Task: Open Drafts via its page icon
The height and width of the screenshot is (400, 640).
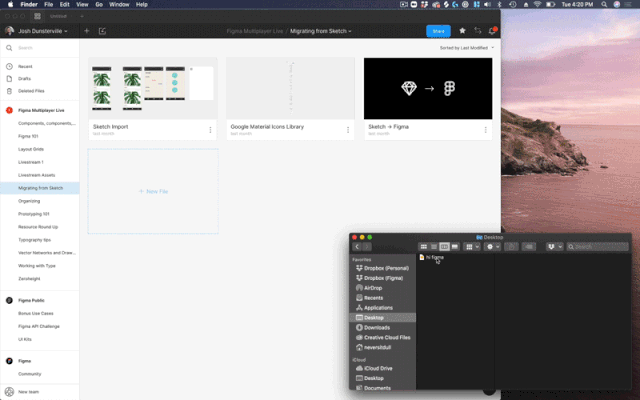Action: [9, 78]
